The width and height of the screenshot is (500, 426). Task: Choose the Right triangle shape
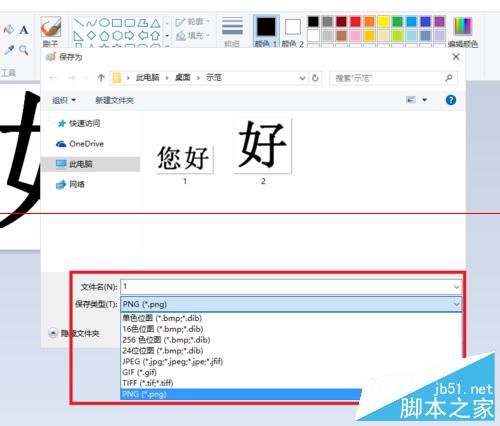pos(79,35)
